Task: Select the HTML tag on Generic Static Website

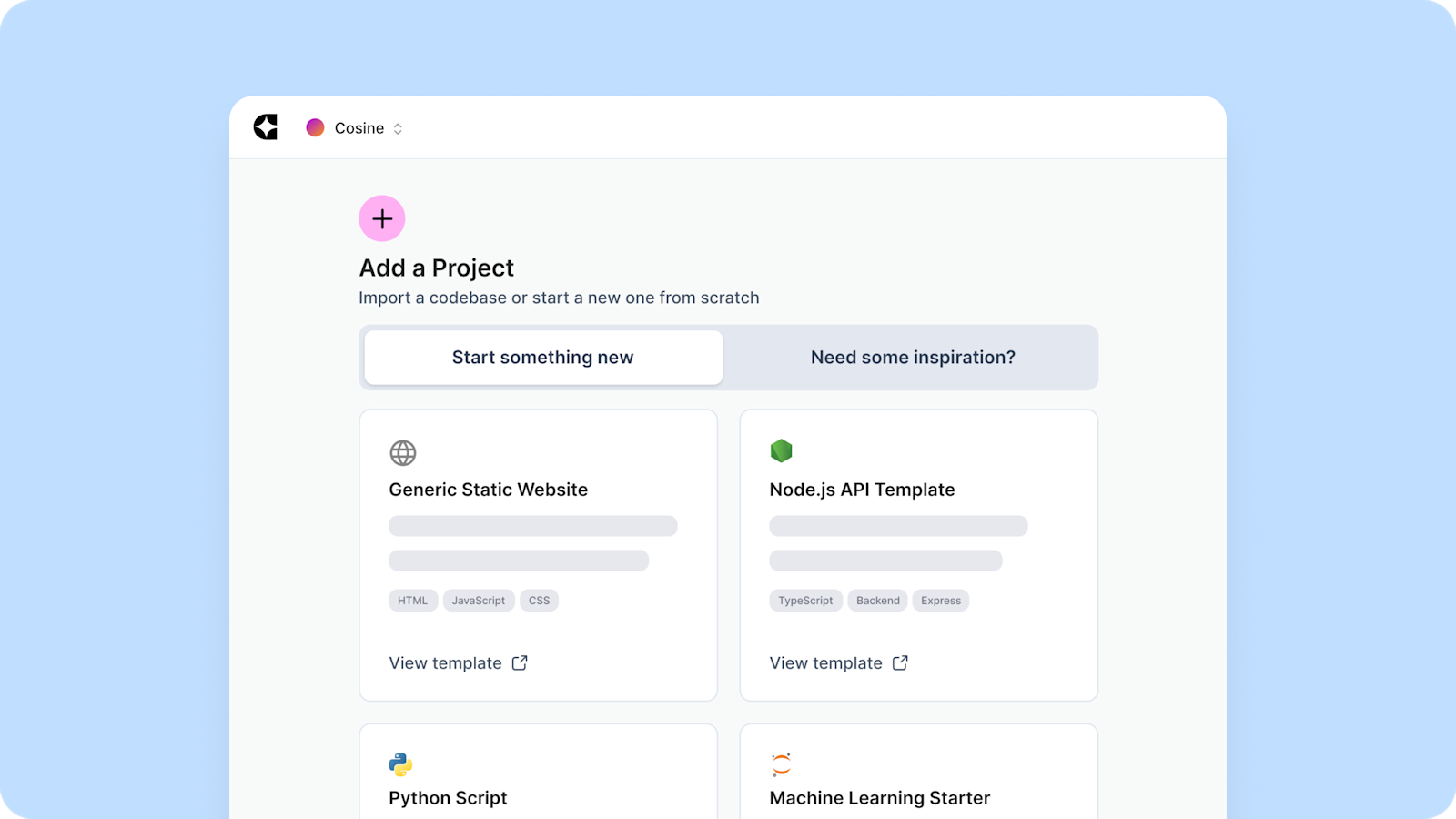Action: tap(412, 600)
